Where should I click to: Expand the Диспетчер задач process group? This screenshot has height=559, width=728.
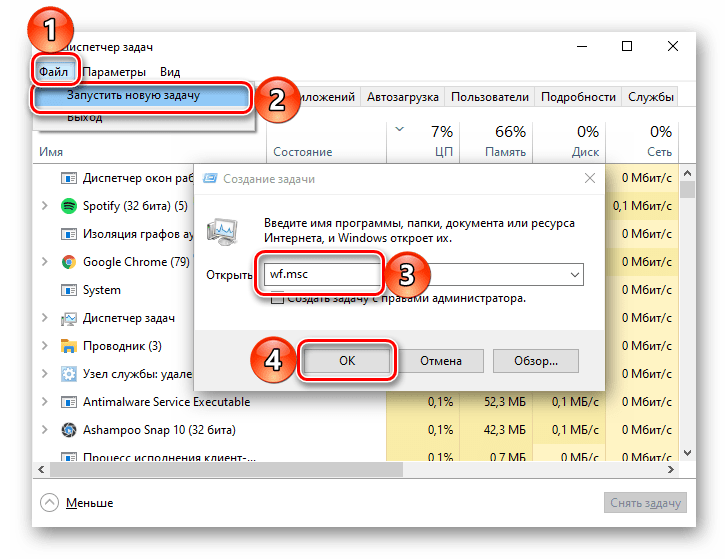pos(45,318)
